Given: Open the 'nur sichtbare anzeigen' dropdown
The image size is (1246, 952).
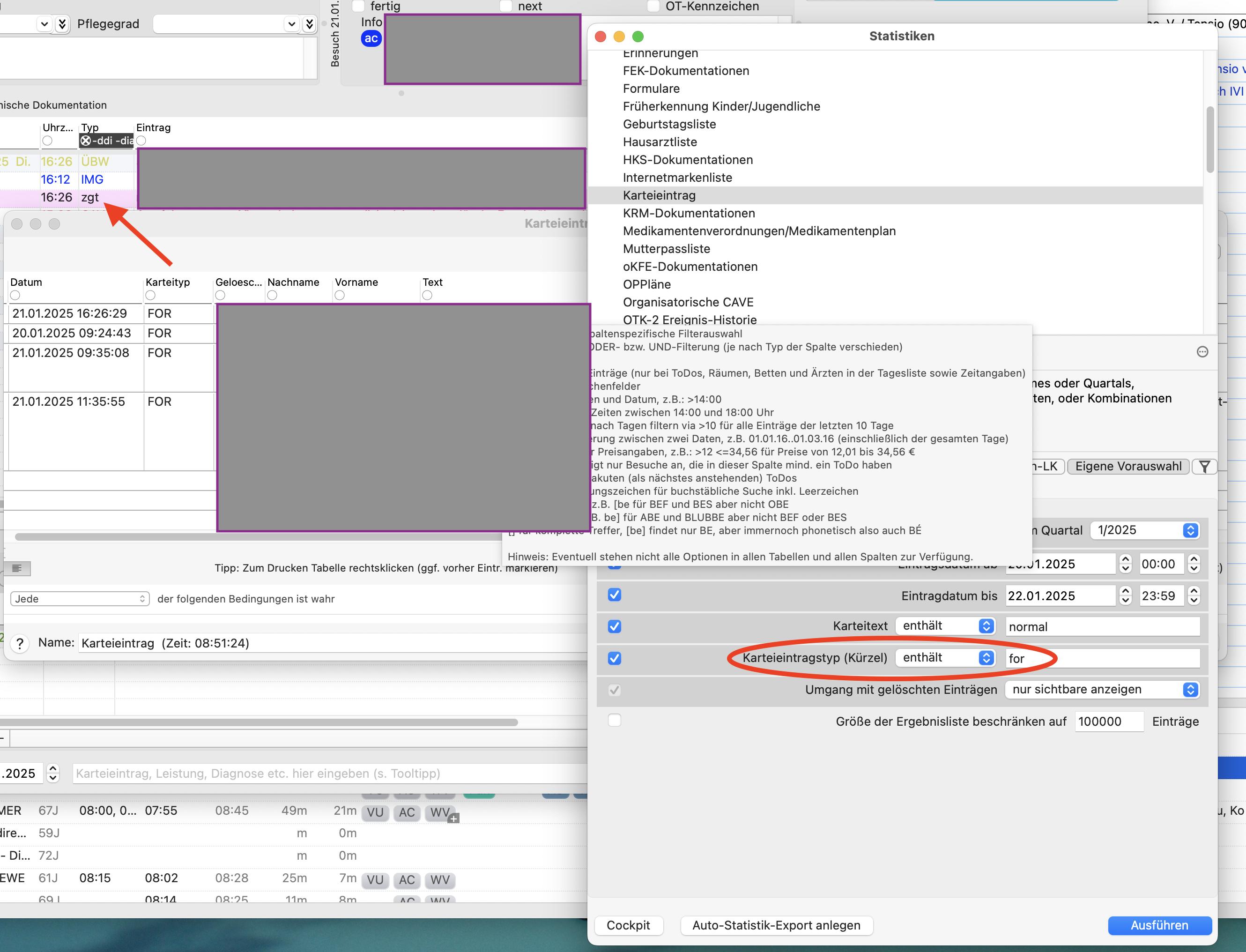Looking at the screenshot, I should tap(1102, 690).
